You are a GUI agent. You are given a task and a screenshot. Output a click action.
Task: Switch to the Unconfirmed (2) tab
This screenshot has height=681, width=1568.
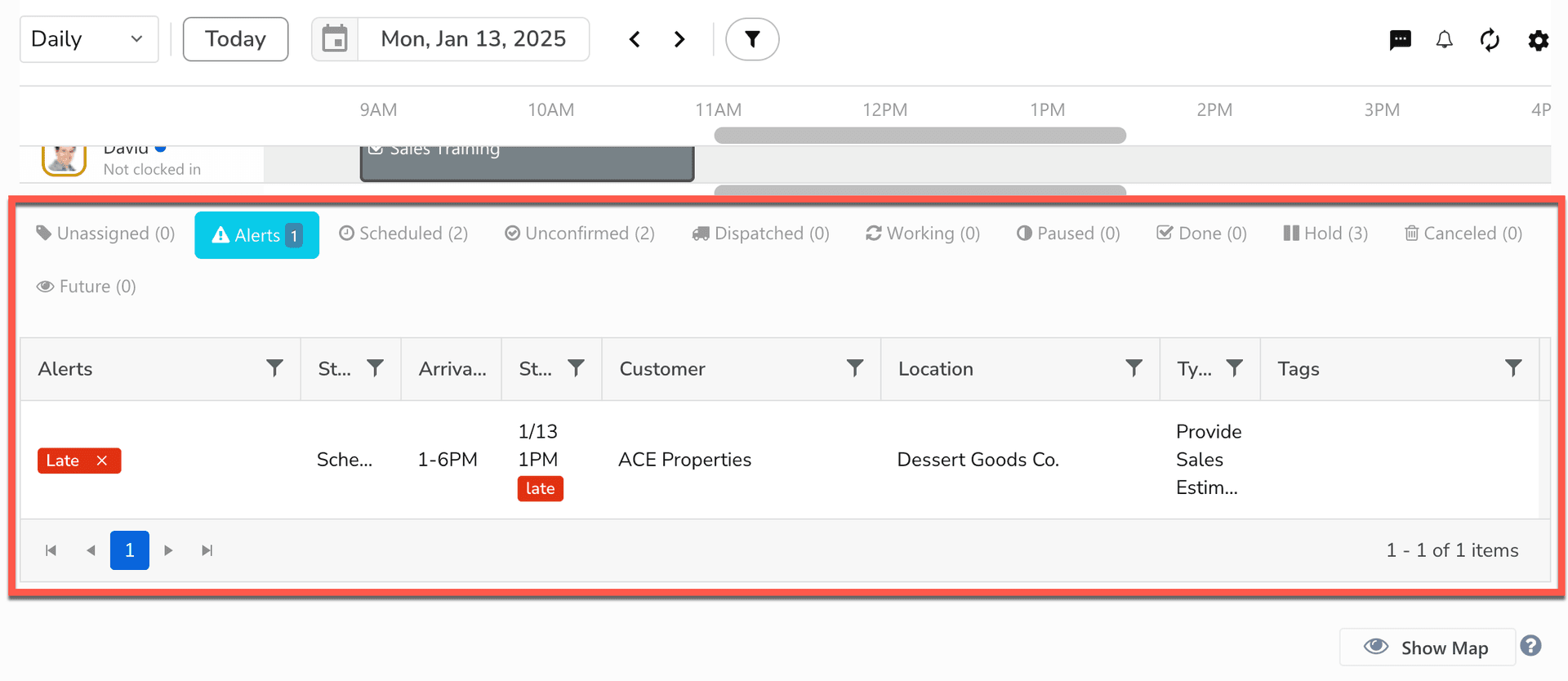pyautogui.click(x=580, y=234)
